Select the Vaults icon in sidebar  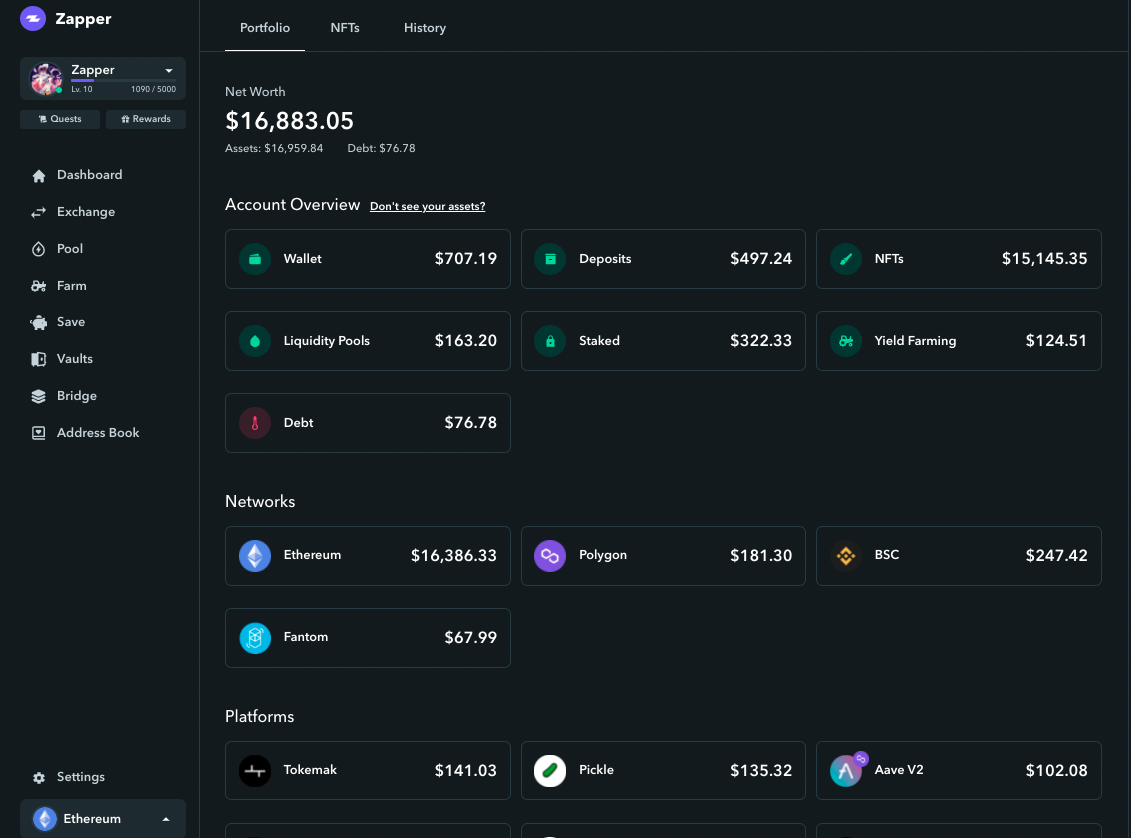39,359
